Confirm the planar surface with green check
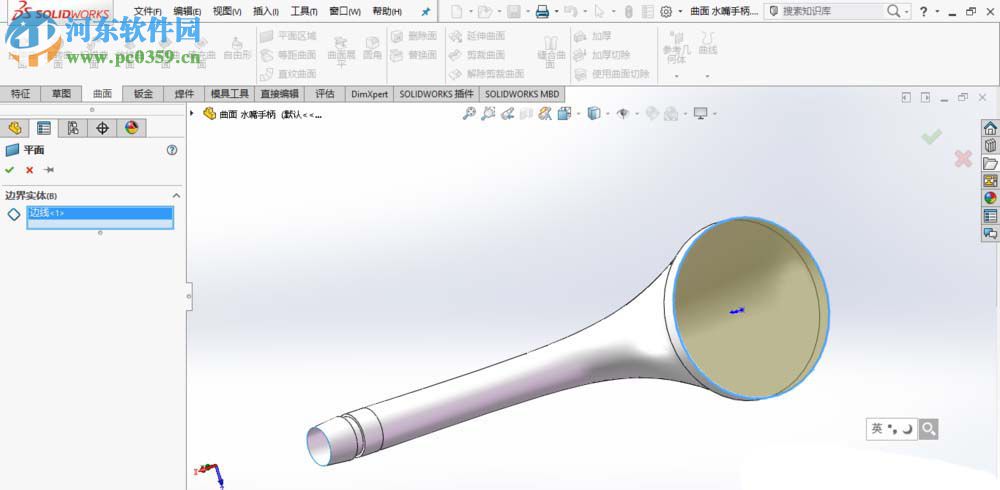 (9, 170)
